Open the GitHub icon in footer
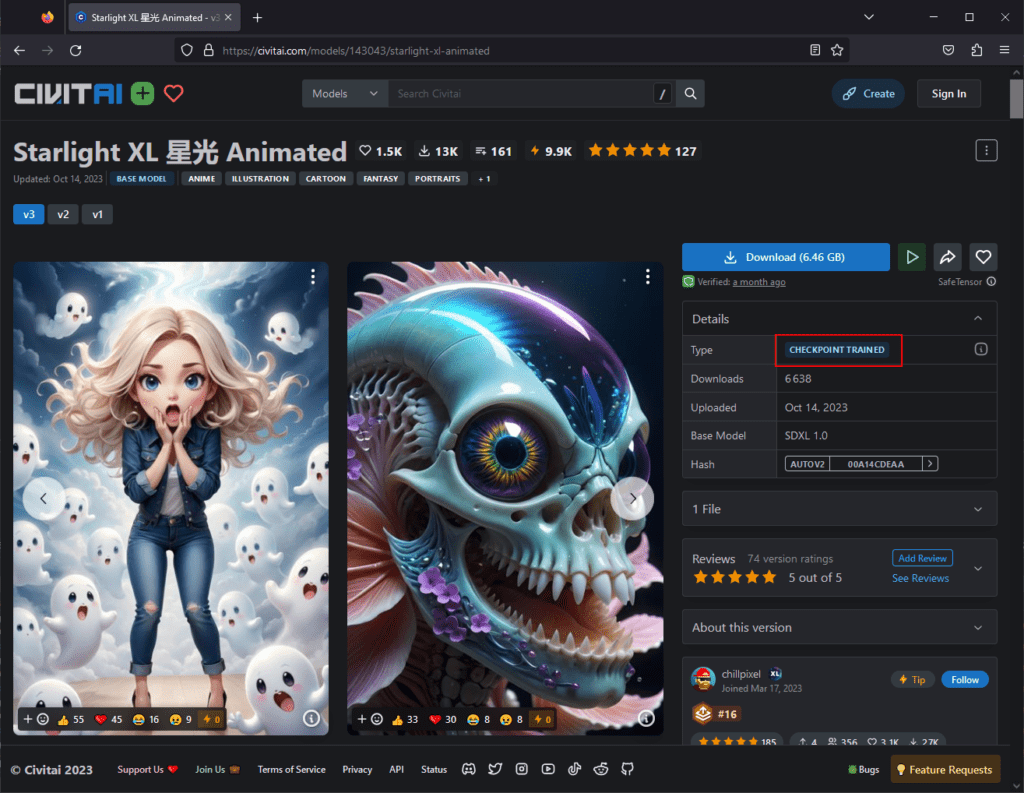Viewport: 1024px width, 793px height. (x=627, y=769)
